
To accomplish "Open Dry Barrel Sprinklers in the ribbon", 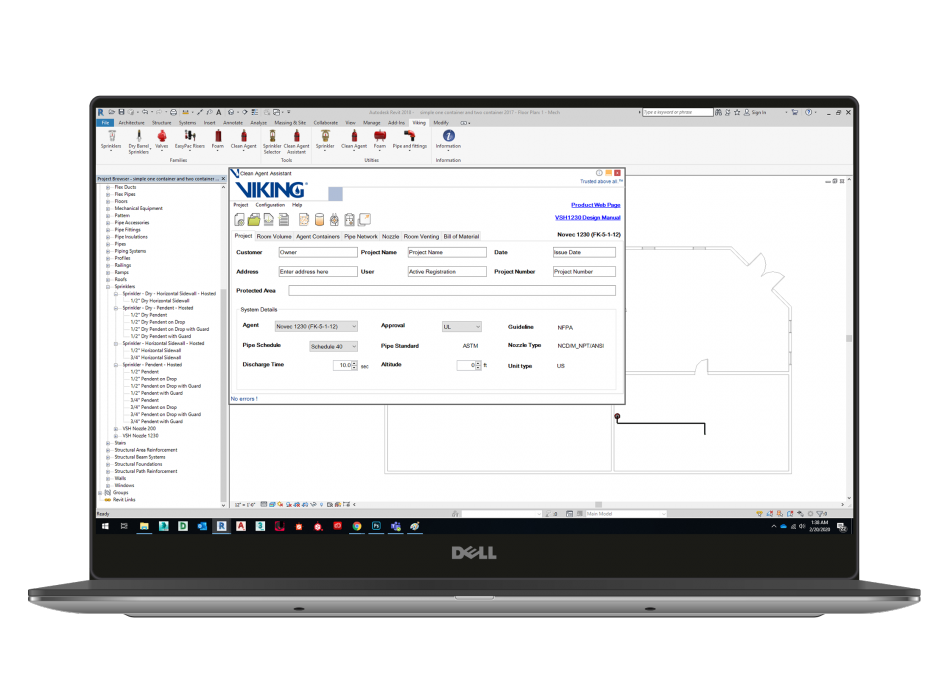I will pos(139,142).
